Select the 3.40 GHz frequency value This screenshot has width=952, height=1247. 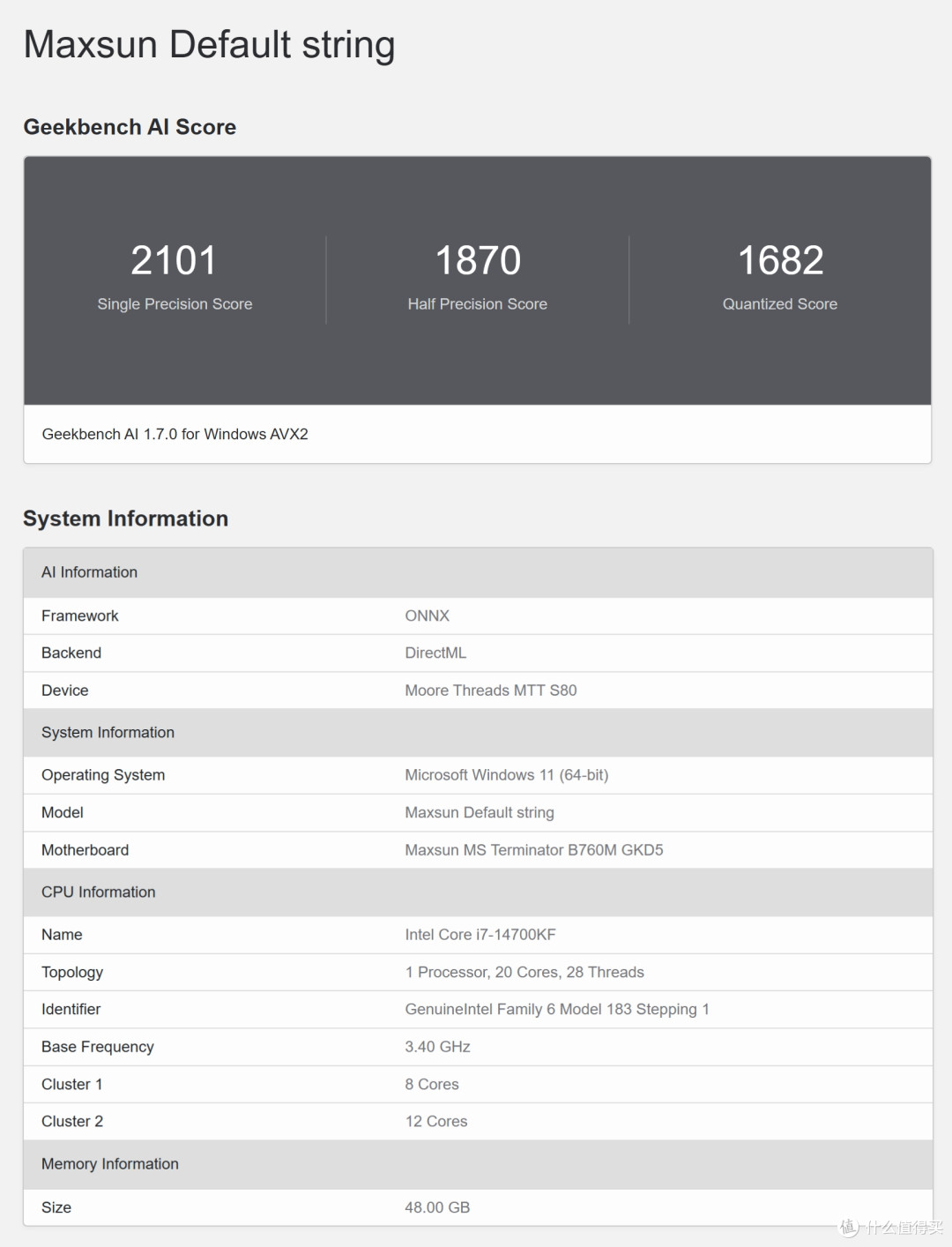coord(438,1047)
